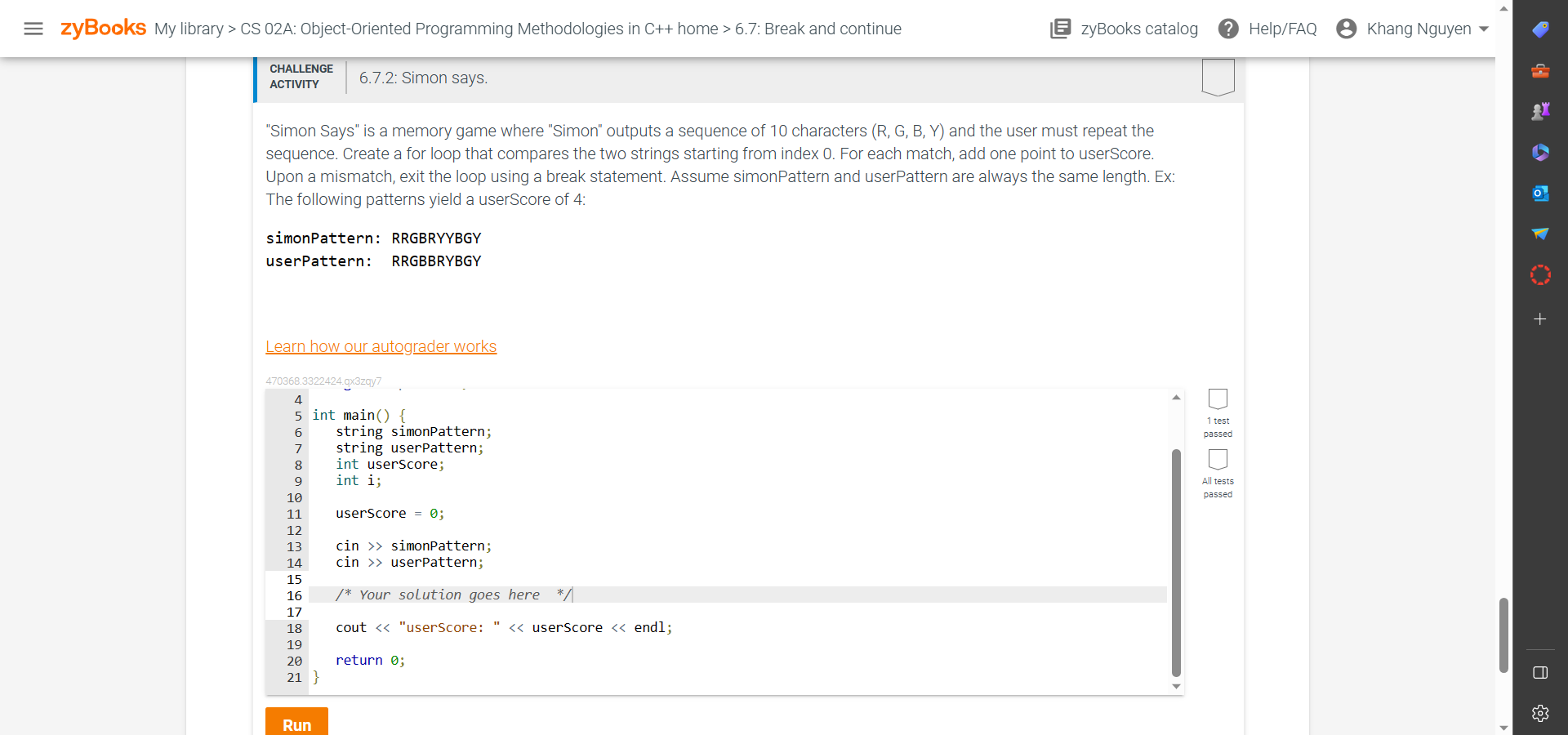1568x735 pixels.
Task: Click the code editor scroll-up arrow
Action: [1176, 398]
